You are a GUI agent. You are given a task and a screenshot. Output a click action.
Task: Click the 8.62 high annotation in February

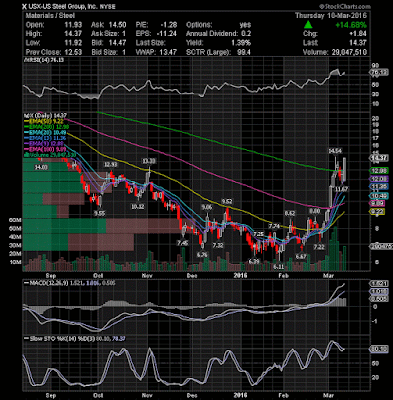point(290,213)
